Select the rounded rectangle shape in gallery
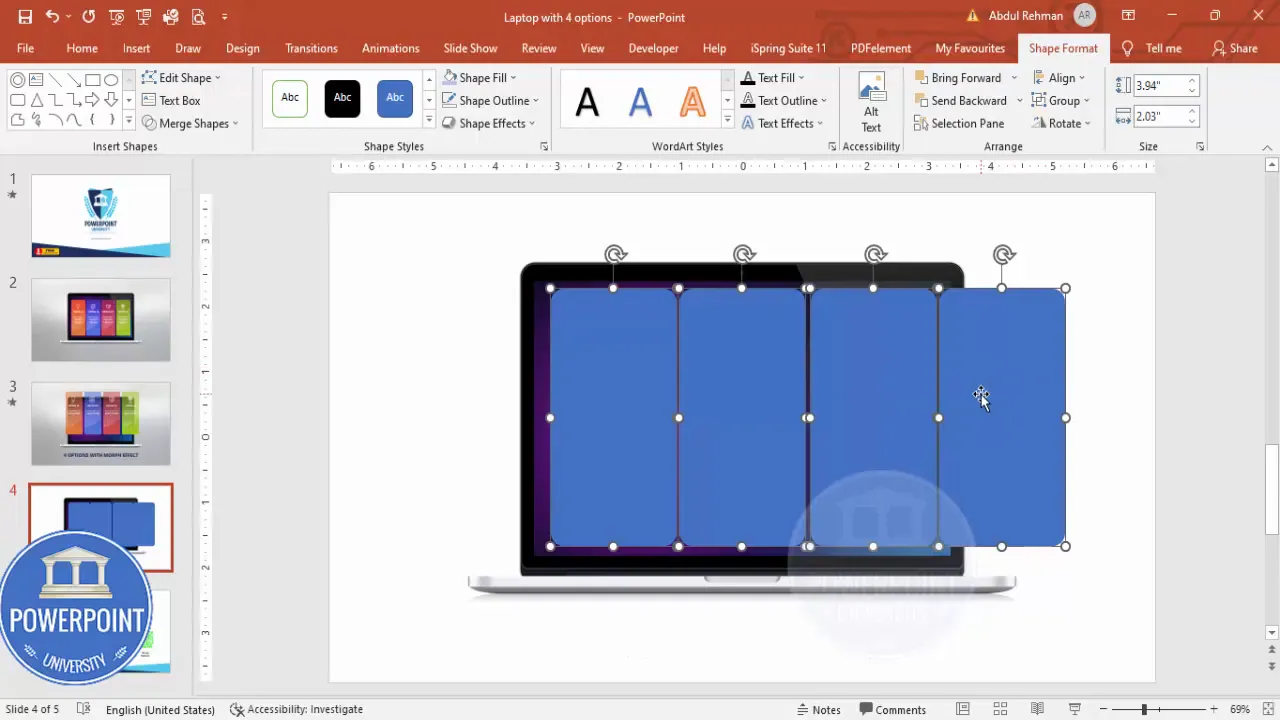 [x=18, y=100]
